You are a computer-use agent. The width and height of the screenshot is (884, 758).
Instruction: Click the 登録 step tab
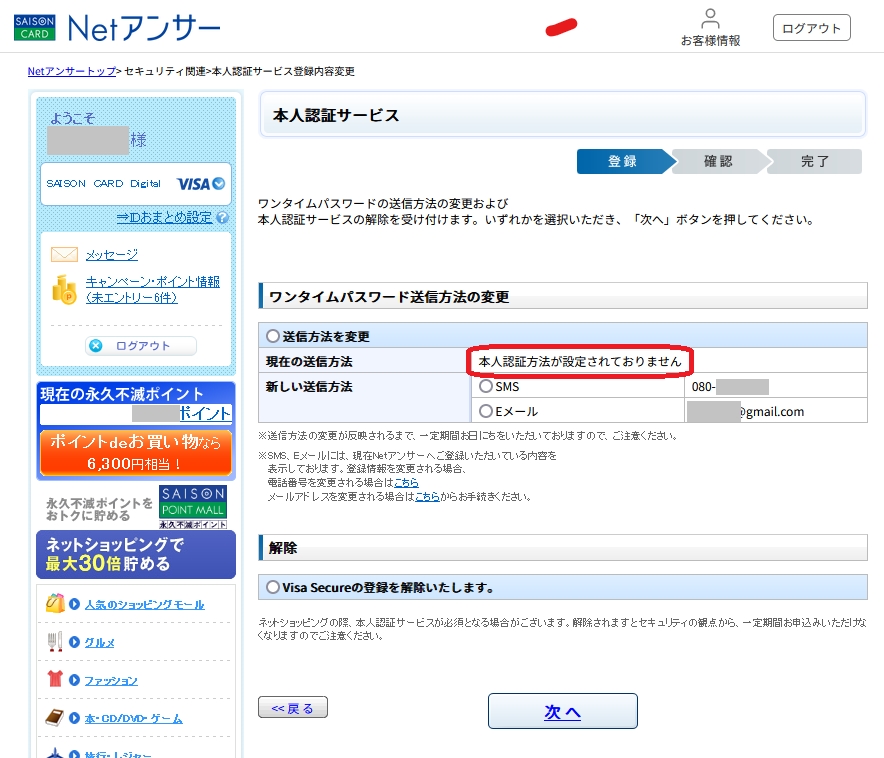coord(625,161)
